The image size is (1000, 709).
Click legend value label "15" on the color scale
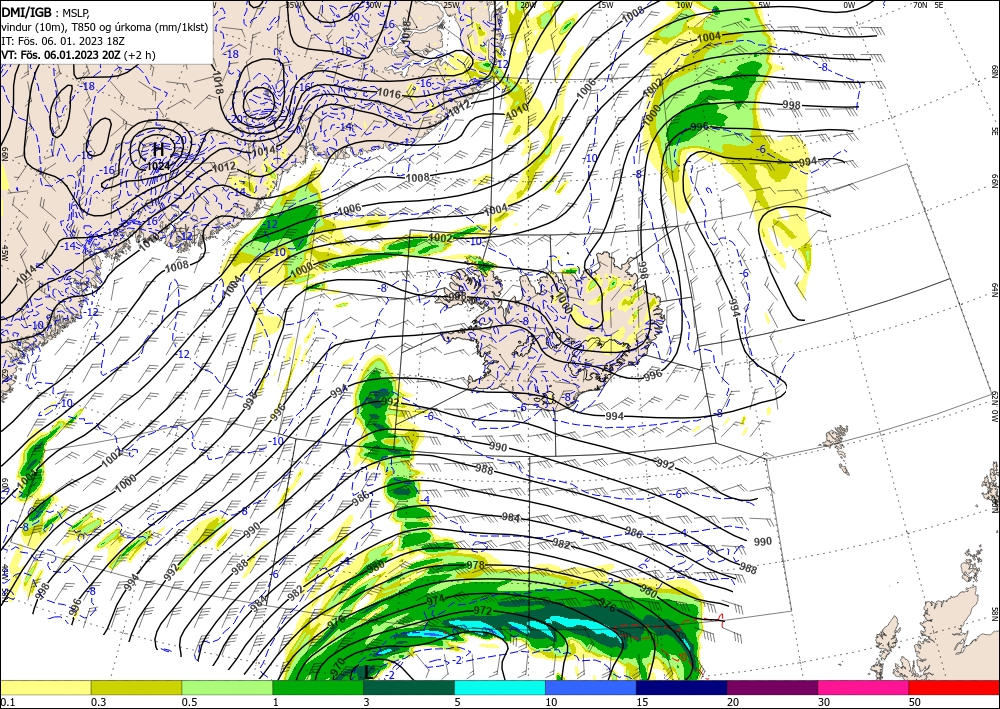coord(642,702)
